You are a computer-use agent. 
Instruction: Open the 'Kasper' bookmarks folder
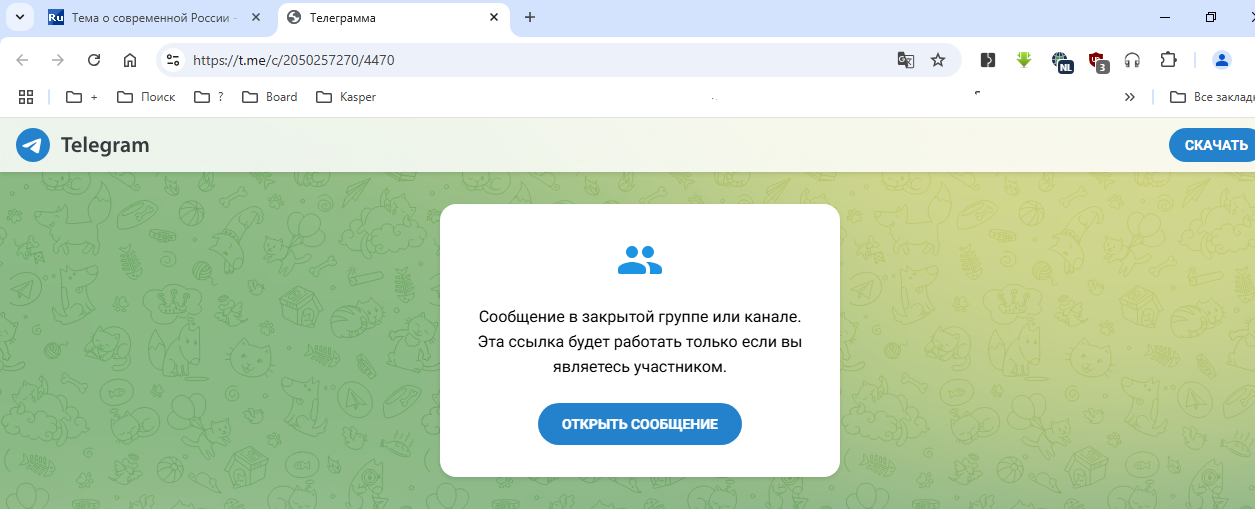[x=346, y=97]
